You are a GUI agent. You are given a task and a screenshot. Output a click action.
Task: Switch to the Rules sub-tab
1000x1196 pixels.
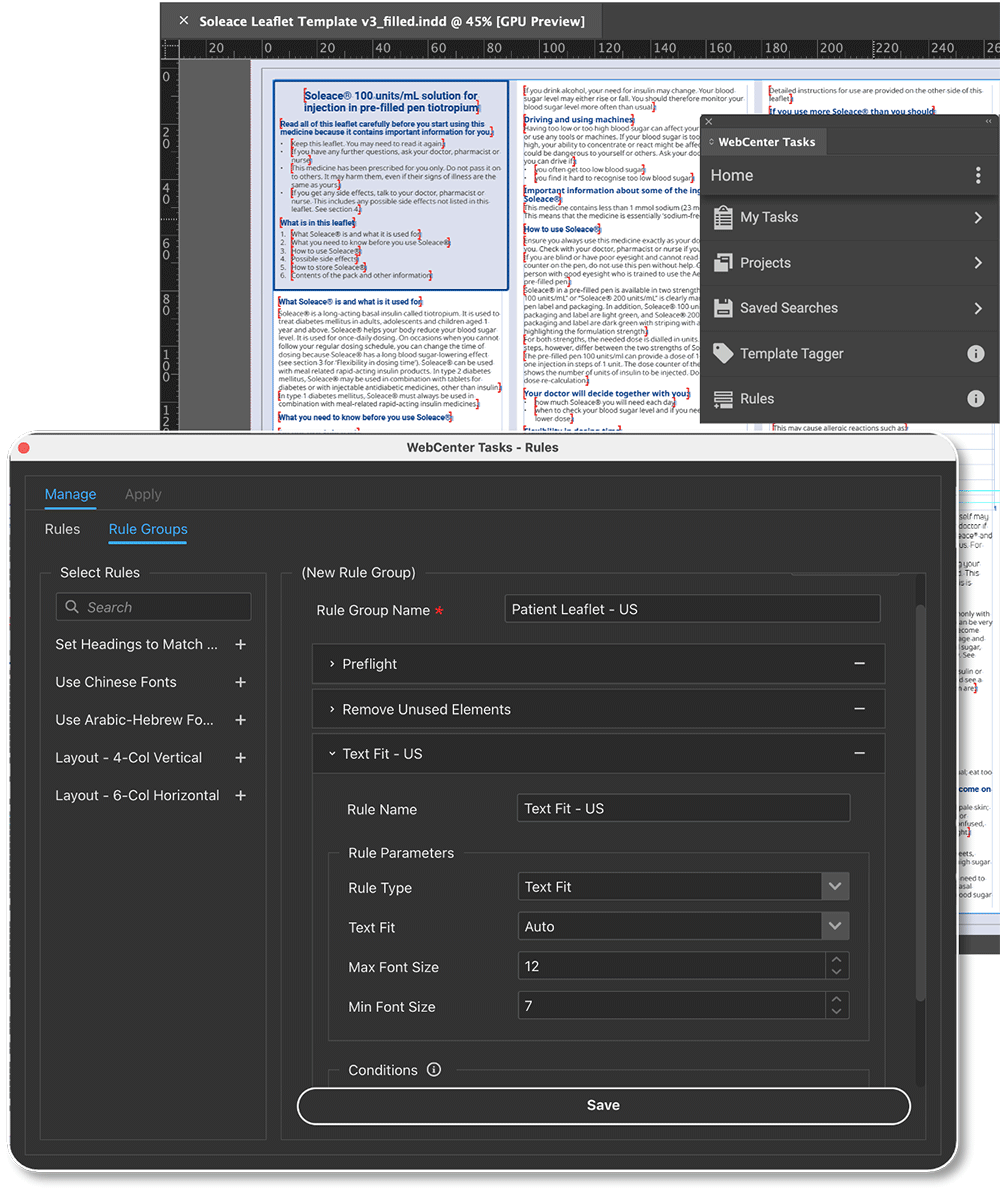[63, 529]
